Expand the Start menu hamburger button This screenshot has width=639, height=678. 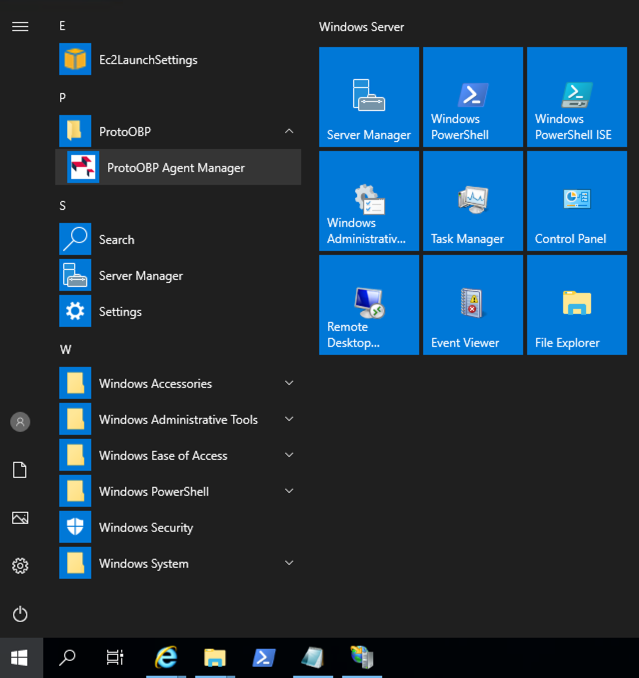point(20,27)
